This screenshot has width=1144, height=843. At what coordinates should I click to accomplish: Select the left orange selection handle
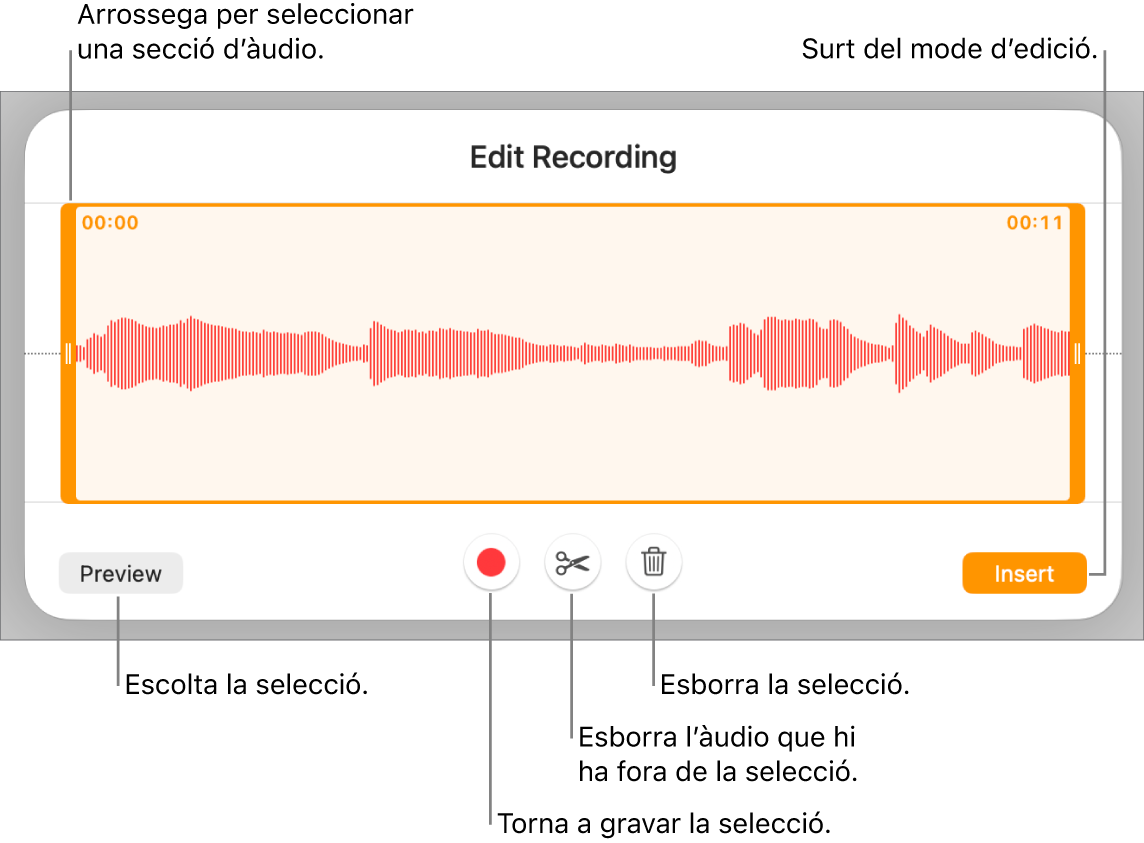tap(68, 352)
